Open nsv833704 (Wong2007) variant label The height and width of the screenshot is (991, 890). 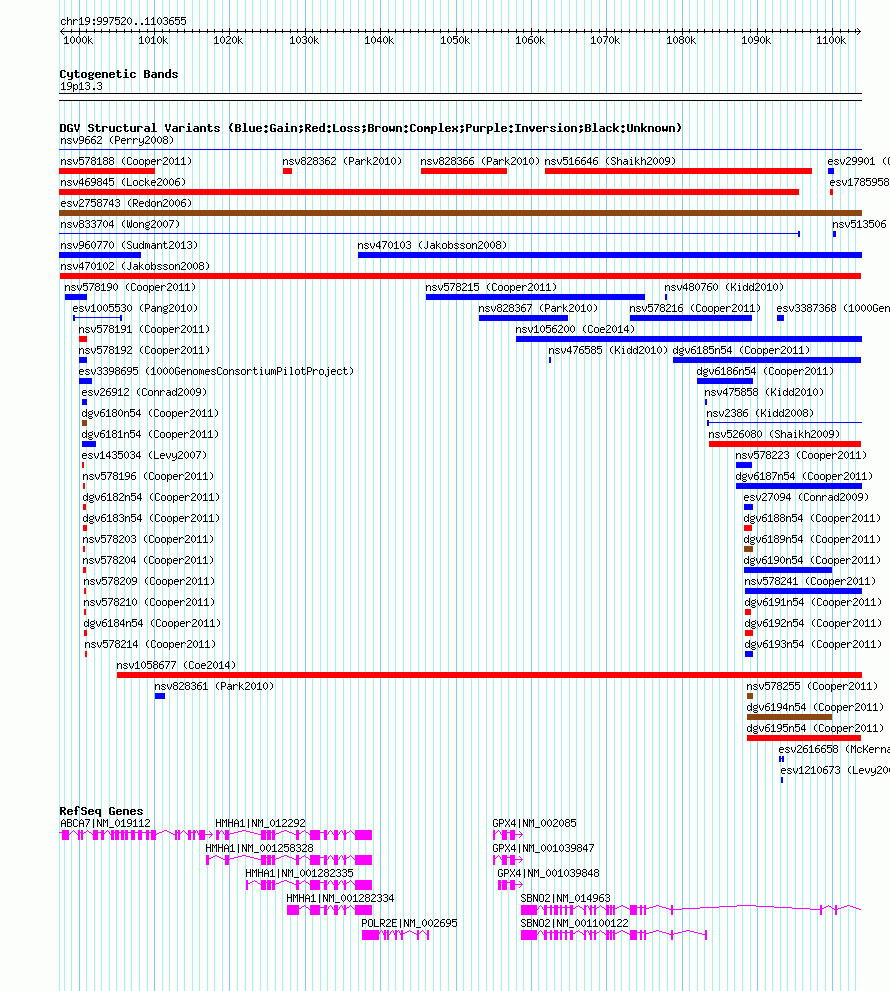coord(120,224)
